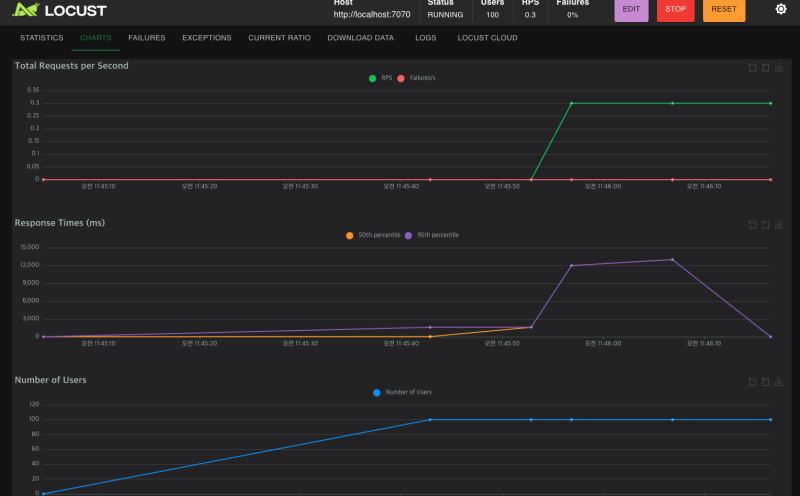Toggle 50th percentile legend item

tap(373, 235)
